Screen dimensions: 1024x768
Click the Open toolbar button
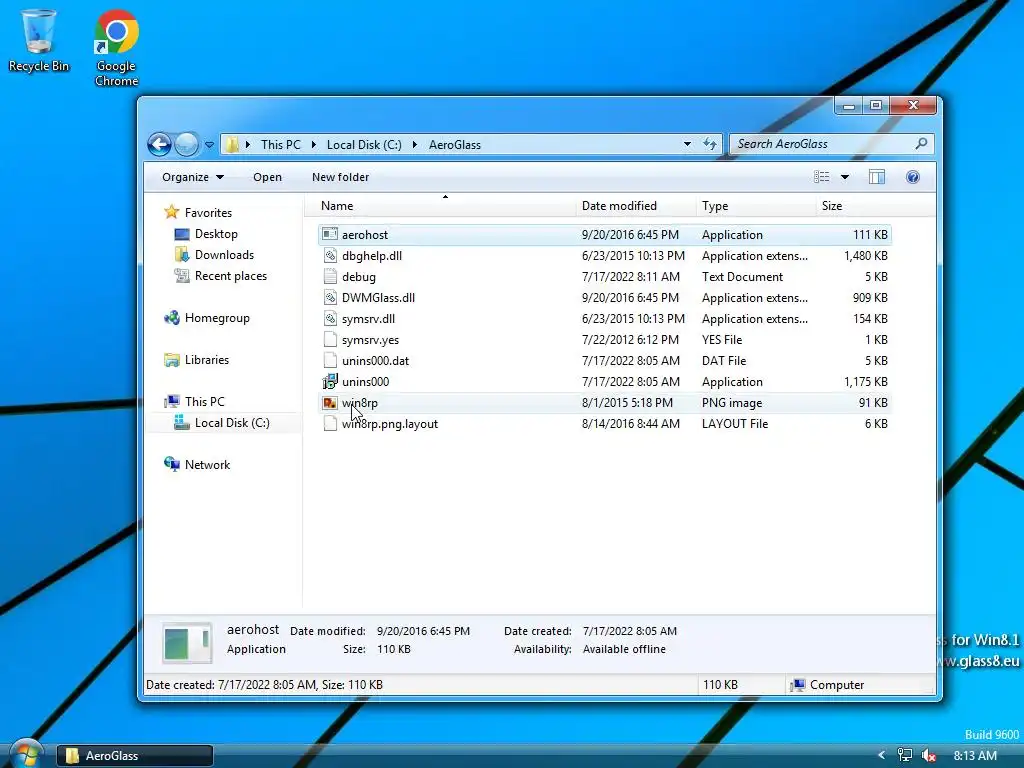coord(267,177)
